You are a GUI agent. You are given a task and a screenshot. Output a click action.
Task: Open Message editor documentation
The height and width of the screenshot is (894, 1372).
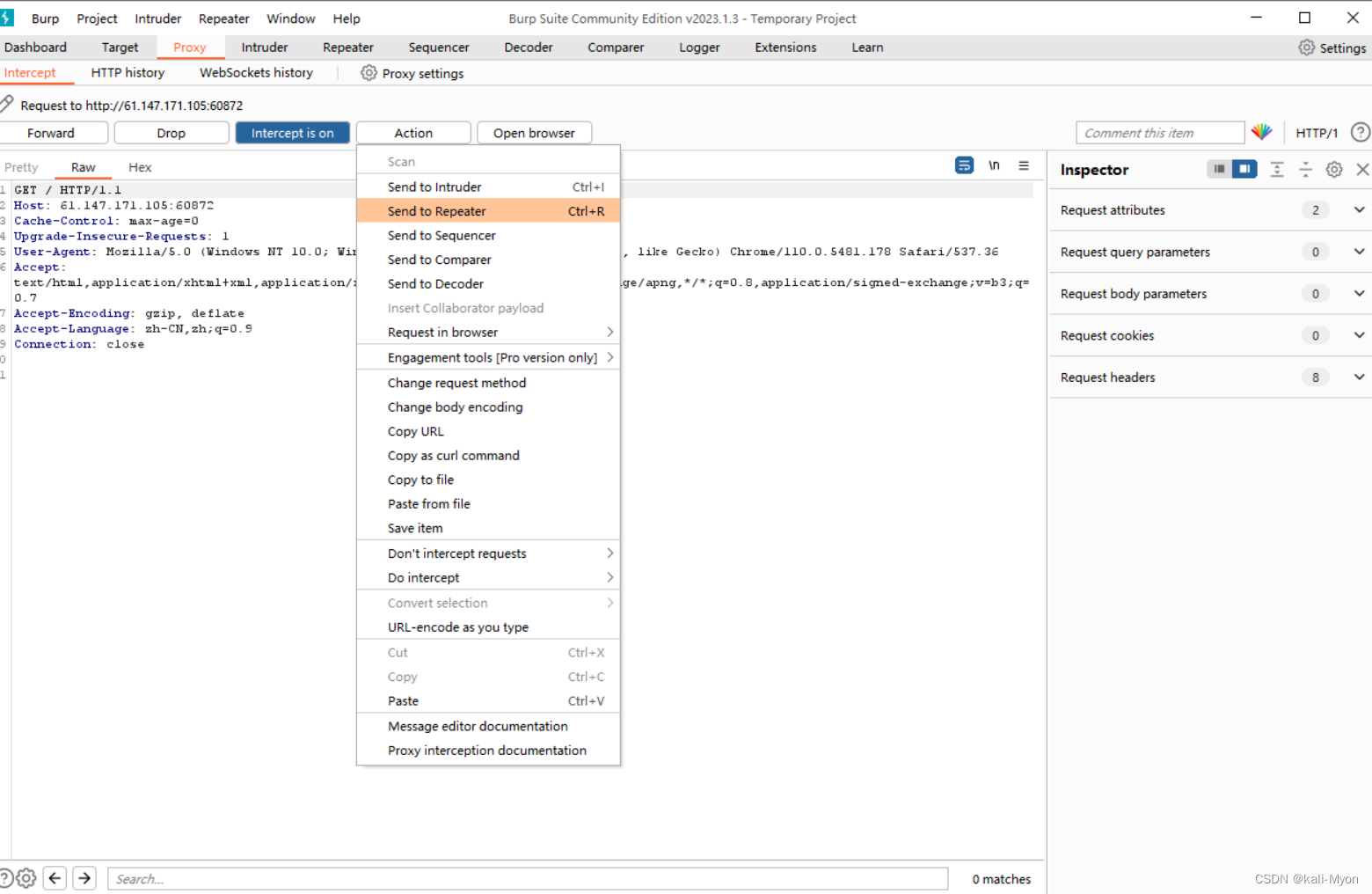coord(488,726)
